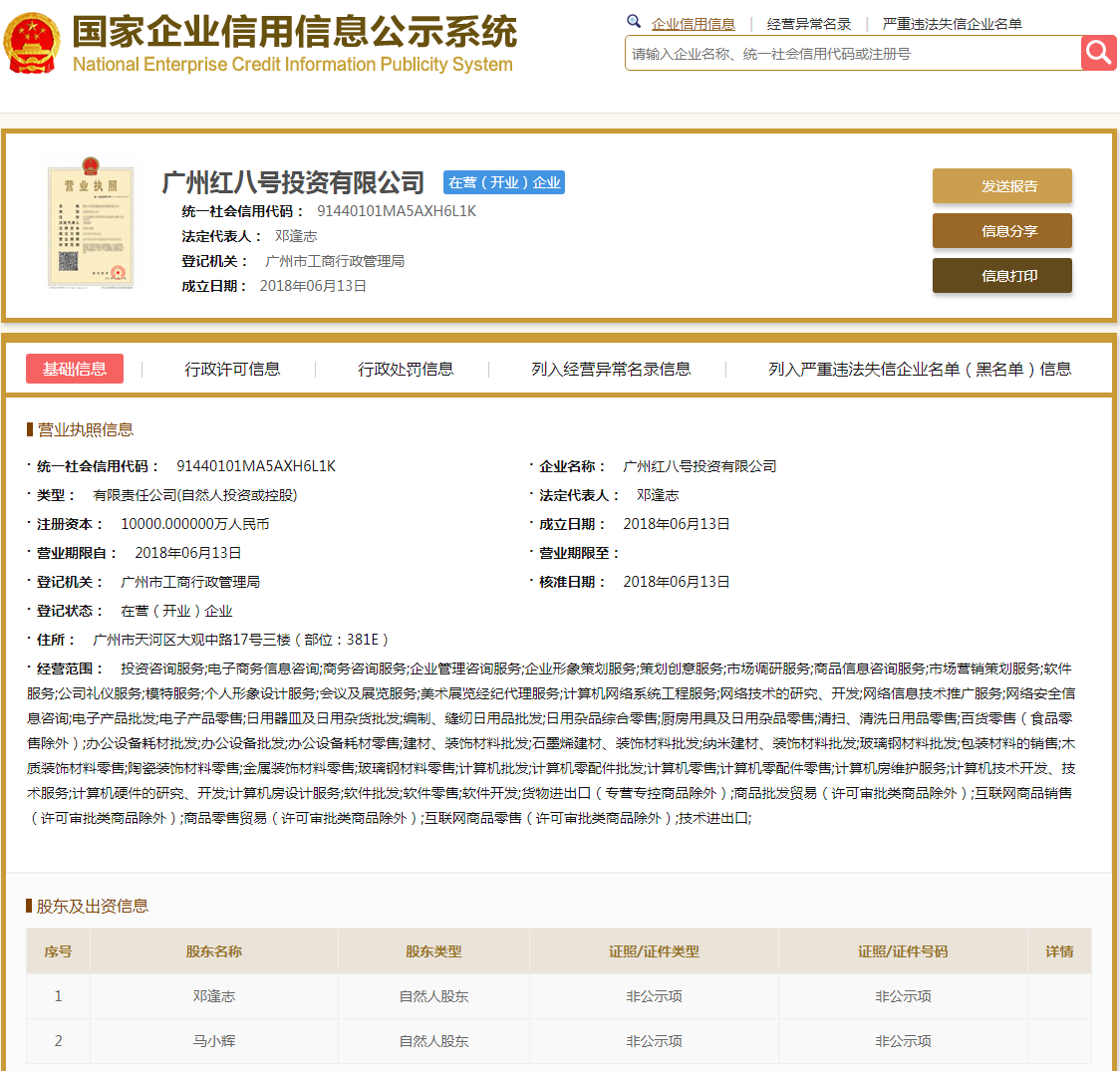Click the 在营（开业）企业 status badge
This screenshot has width=1120, height=1071.
coord(503,182)
